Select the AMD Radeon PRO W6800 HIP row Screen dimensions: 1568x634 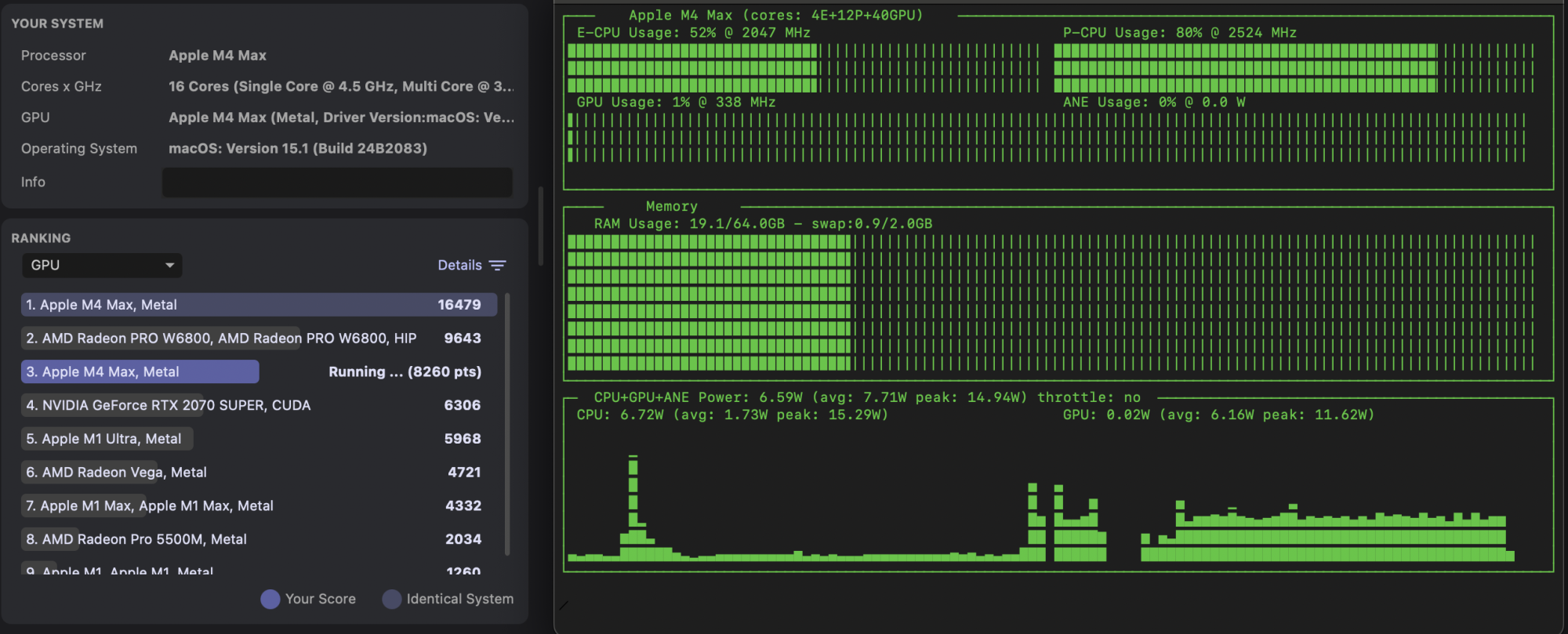click(x=259, y=339)
